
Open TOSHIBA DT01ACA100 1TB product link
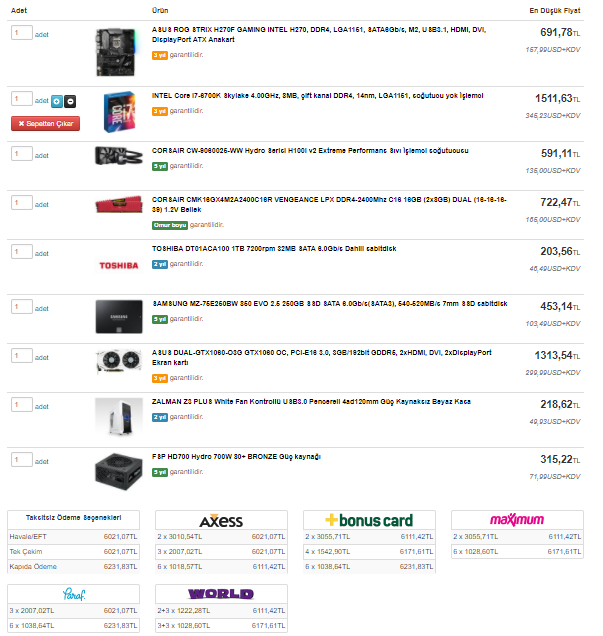point(274,249)
